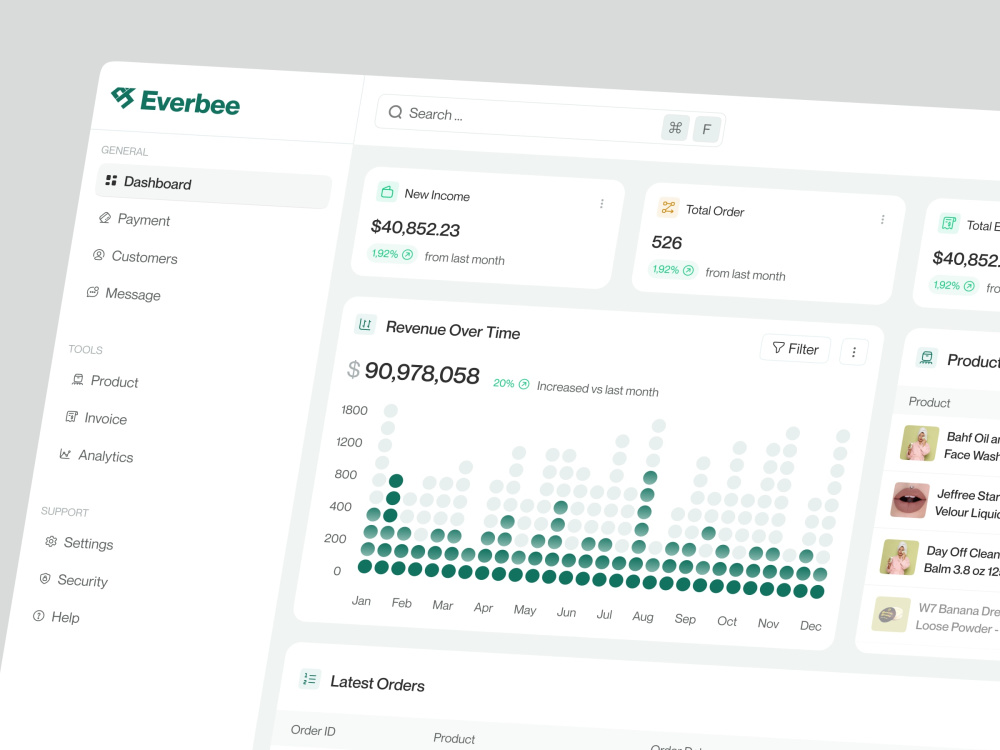Click the Help question mark icon
The width and height of the screenshot is (1000, 750).
39,615
